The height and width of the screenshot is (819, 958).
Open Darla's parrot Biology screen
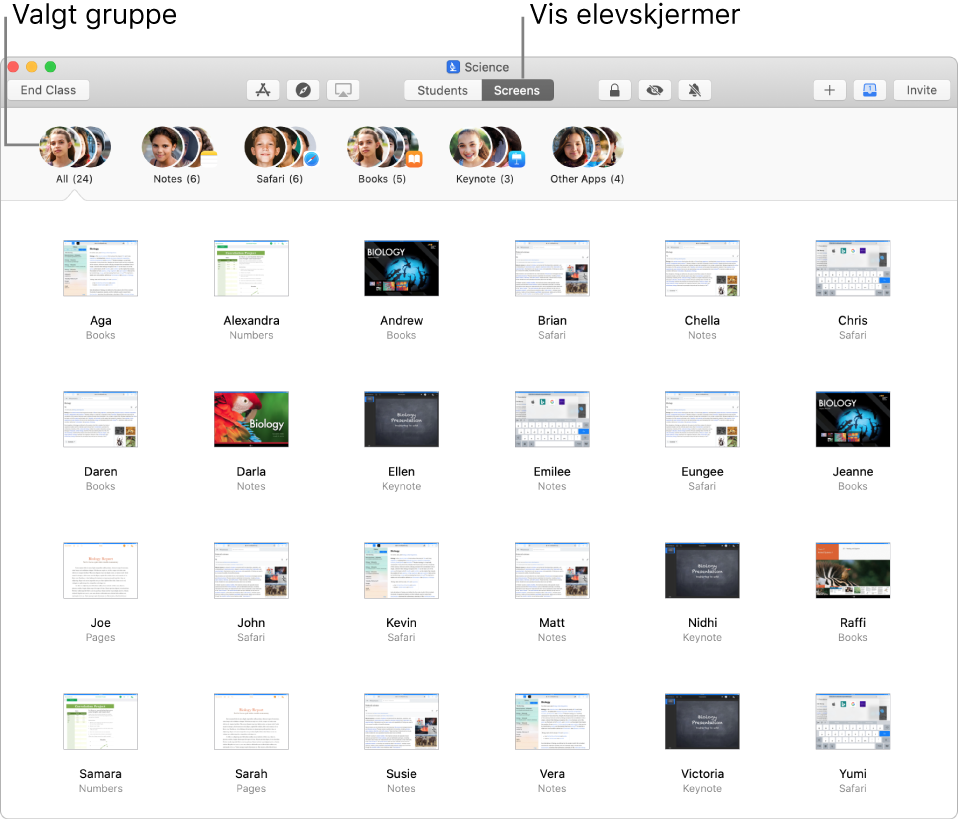point(251,419)
